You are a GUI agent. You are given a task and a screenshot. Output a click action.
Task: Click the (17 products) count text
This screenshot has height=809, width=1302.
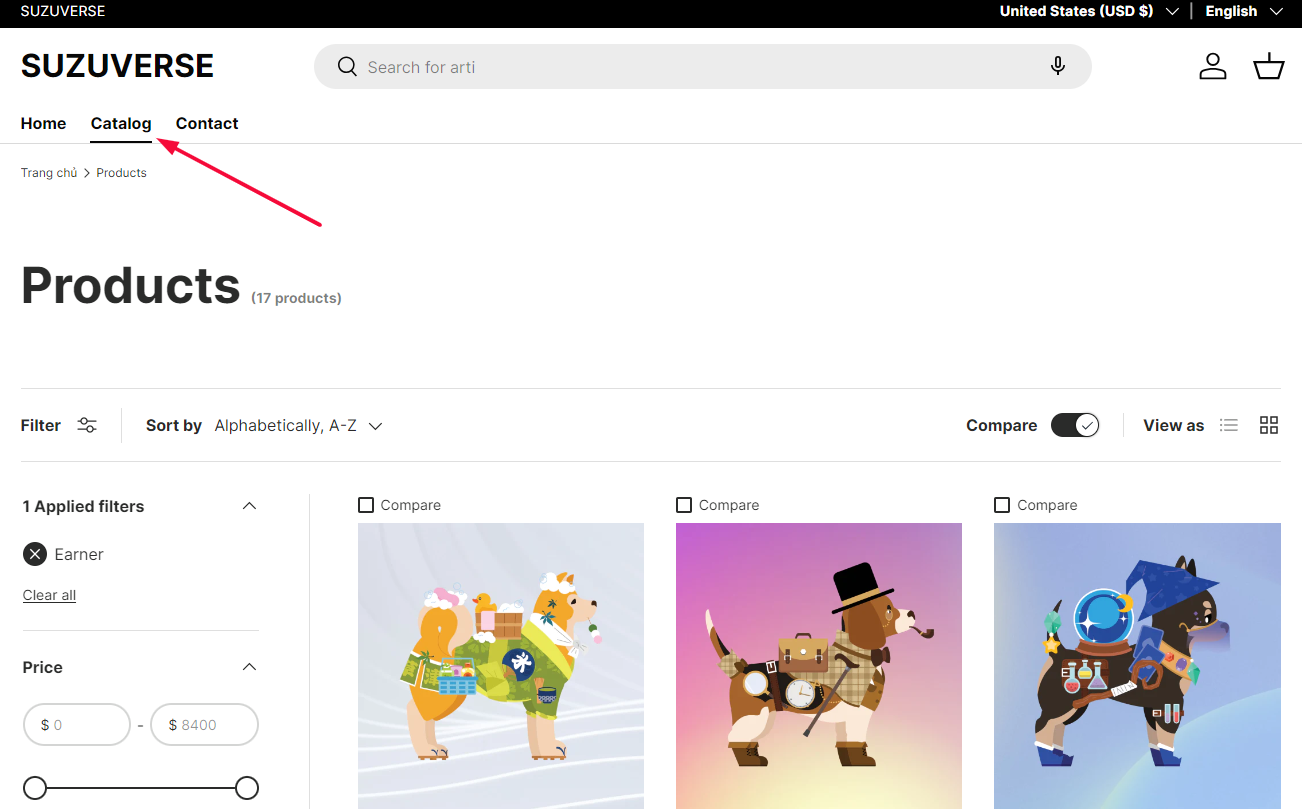(296, 298)
